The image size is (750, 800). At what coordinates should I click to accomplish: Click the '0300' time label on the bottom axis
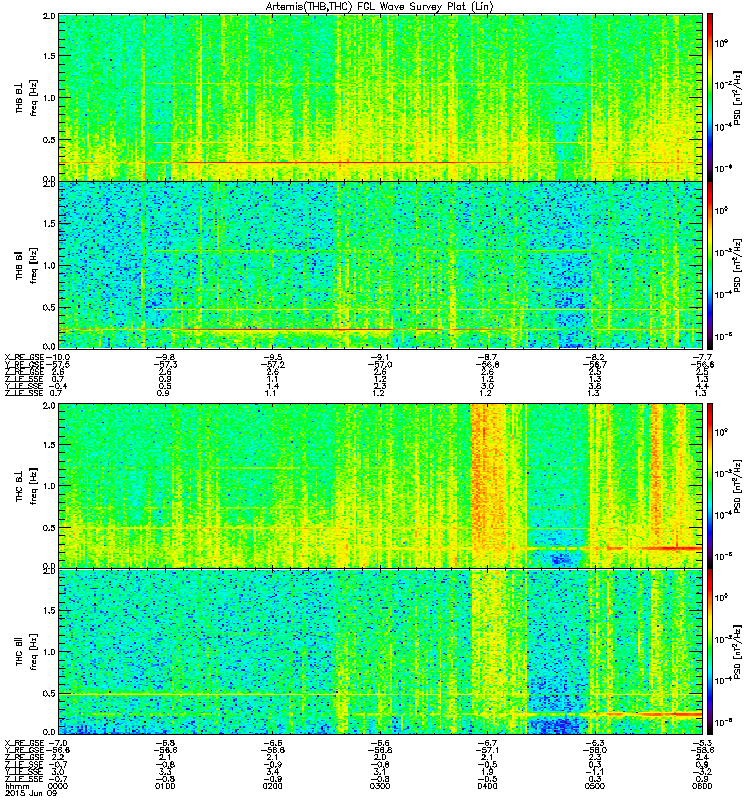[380, 786]
